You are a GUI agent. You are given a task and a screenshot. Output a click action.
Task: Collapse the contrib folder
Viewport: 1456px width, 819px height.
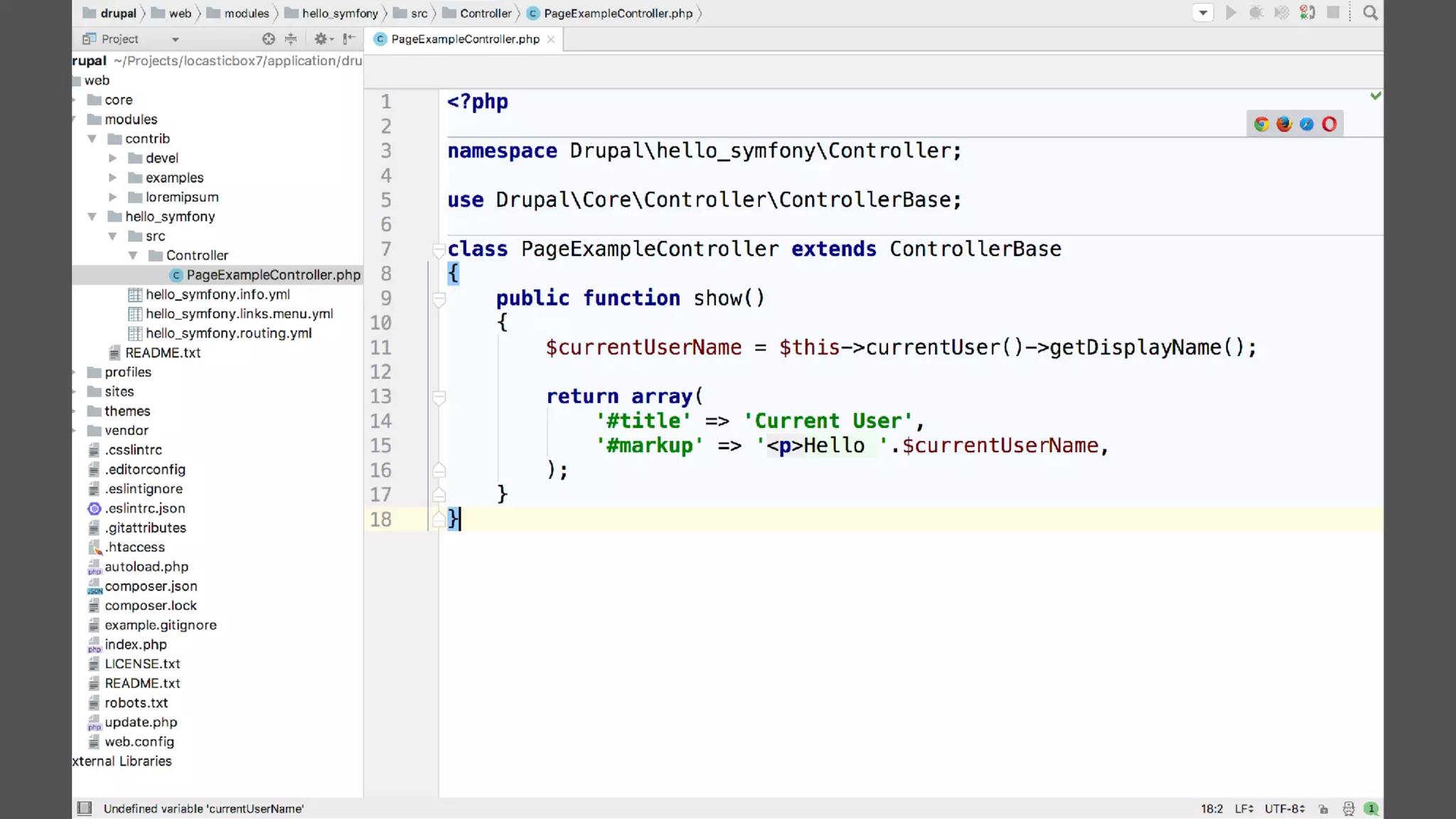pos(92,139)
